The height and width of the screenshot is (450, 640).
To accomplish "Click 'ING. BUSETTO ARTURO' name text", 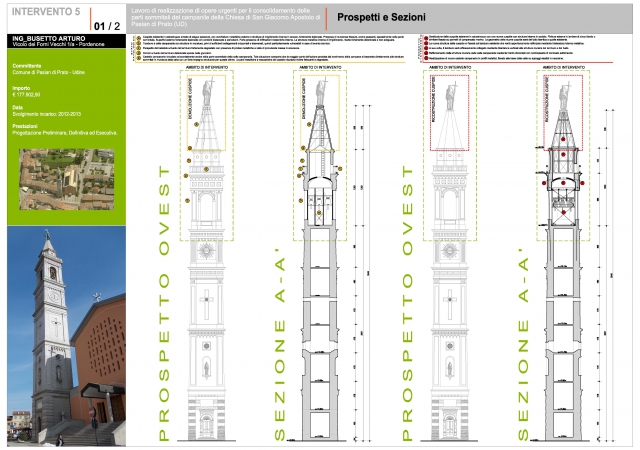I will 43,39.
